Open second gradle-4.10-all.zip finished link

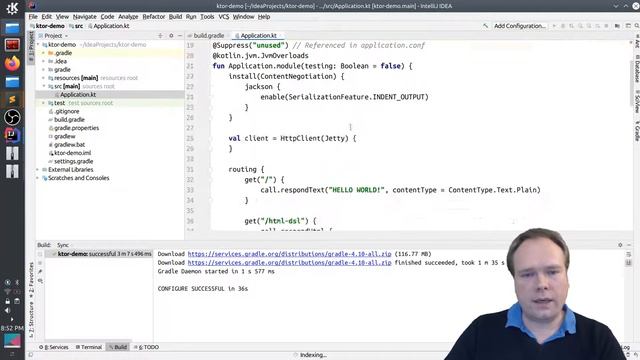pos(289,263)
